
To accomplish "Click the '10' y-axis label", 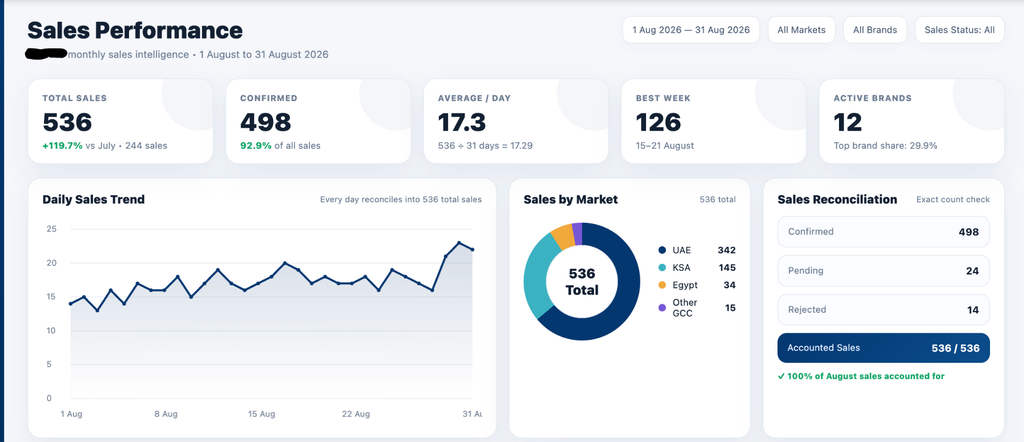I will (52, 330).
